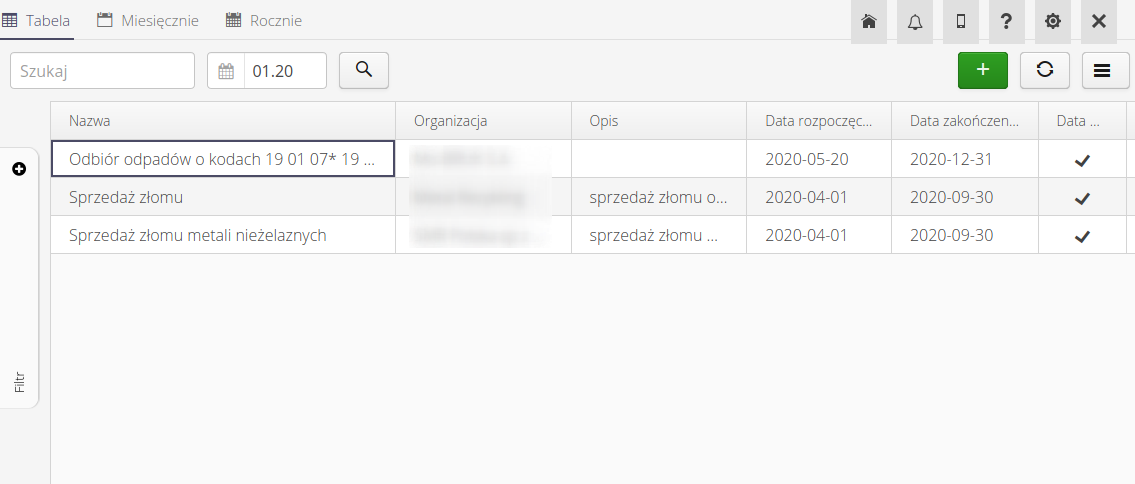Click the magnifier search button

[364, 70]
